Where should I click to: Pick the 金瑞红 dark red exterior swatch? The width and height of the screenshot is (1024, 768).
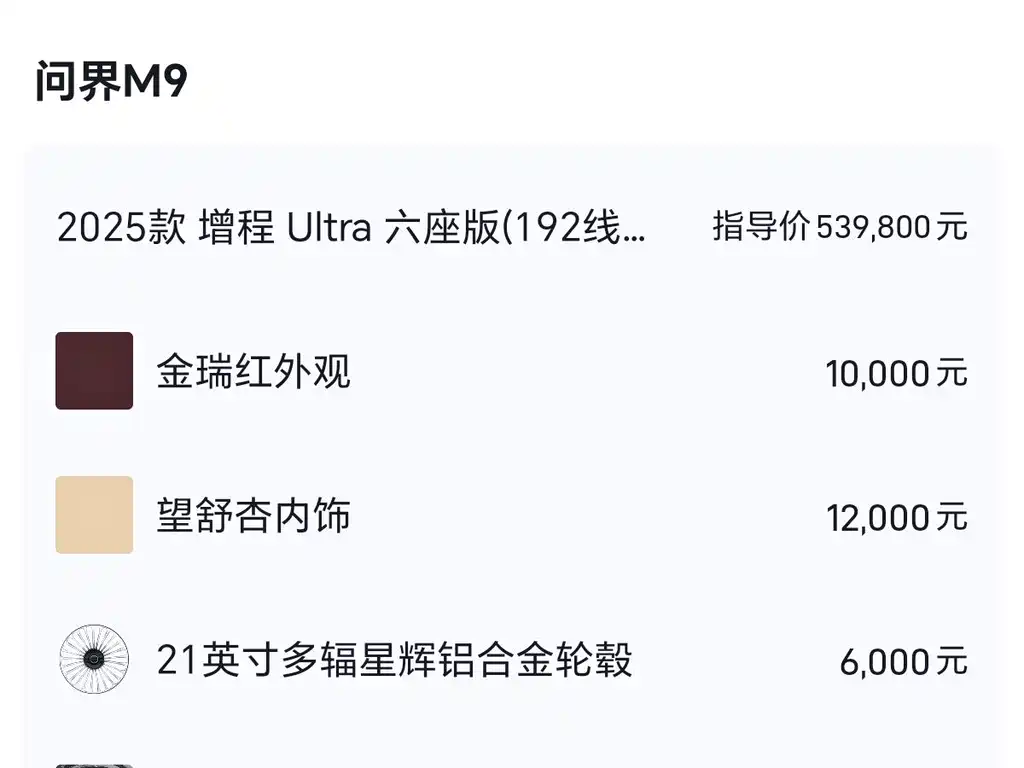[x=94, y=371]
